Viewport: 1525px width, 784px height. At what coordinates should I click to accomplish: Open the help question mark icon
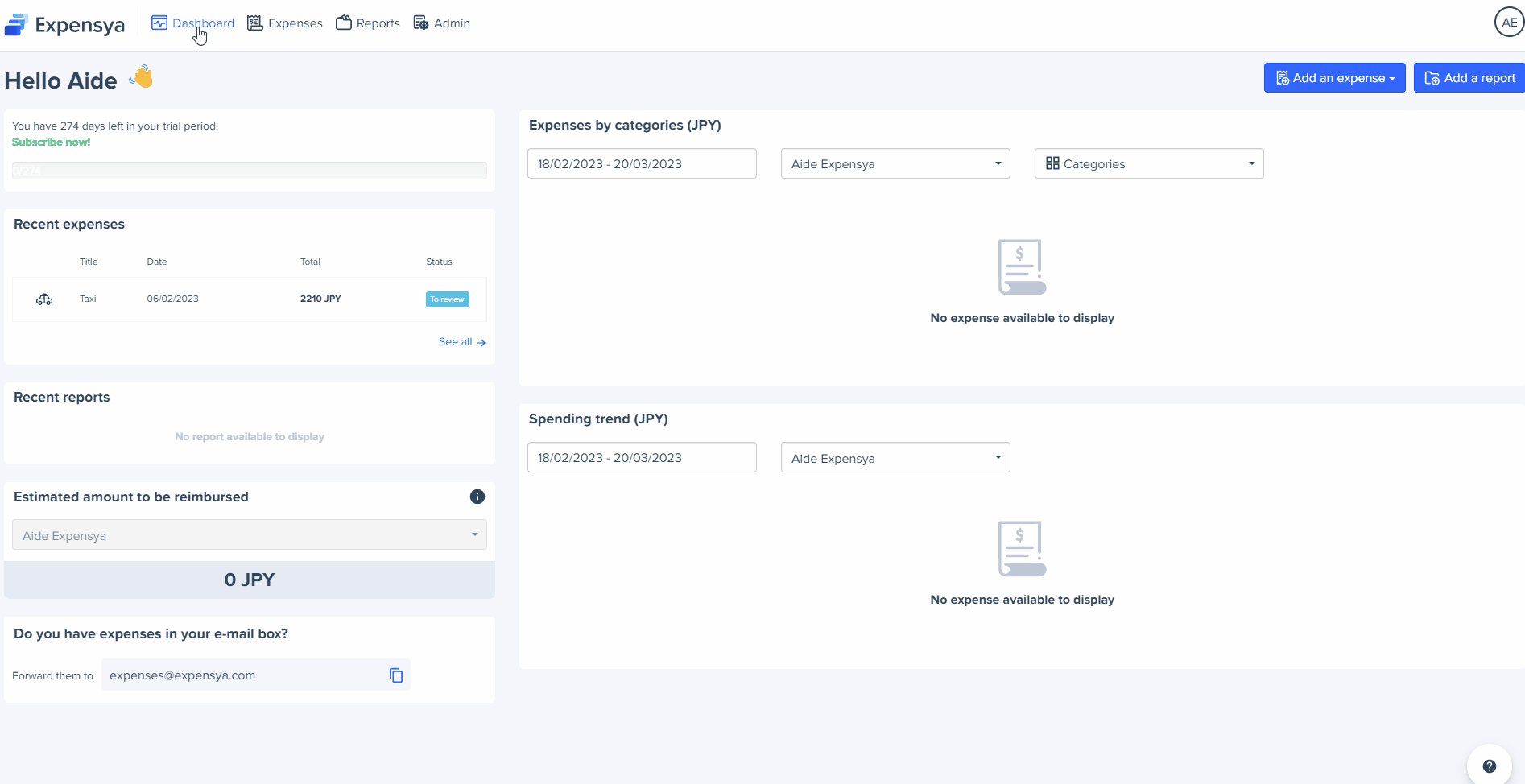click(x=1489, y=766)
